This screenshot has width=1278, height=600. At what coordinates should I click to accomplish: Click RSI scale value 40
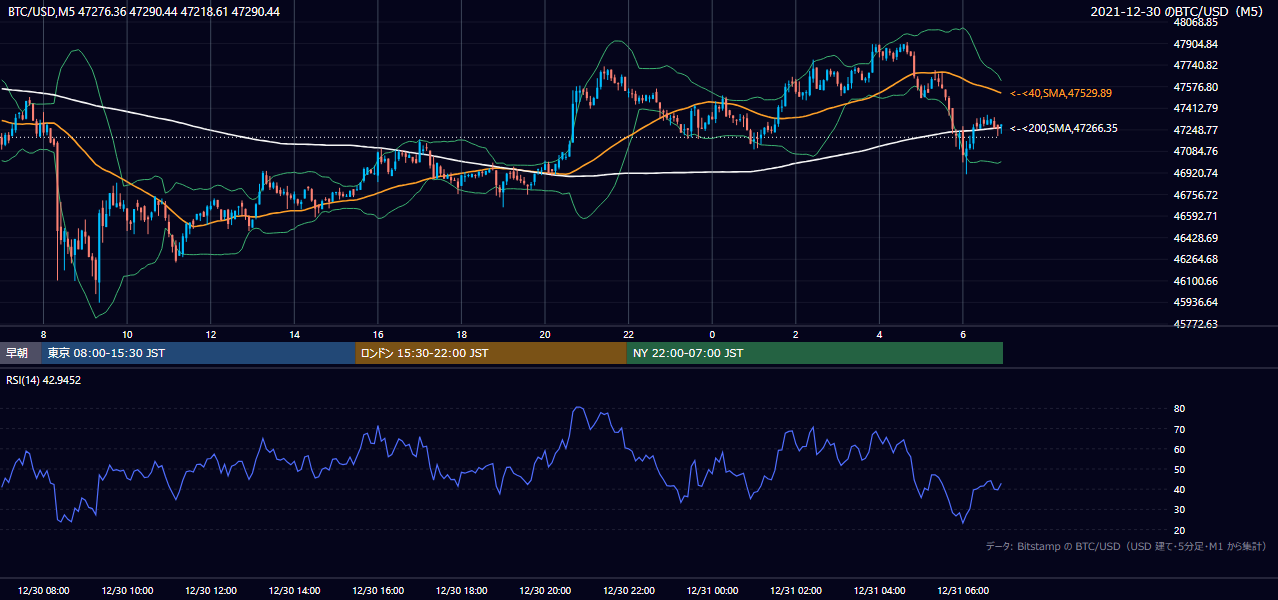[1180, 489]
